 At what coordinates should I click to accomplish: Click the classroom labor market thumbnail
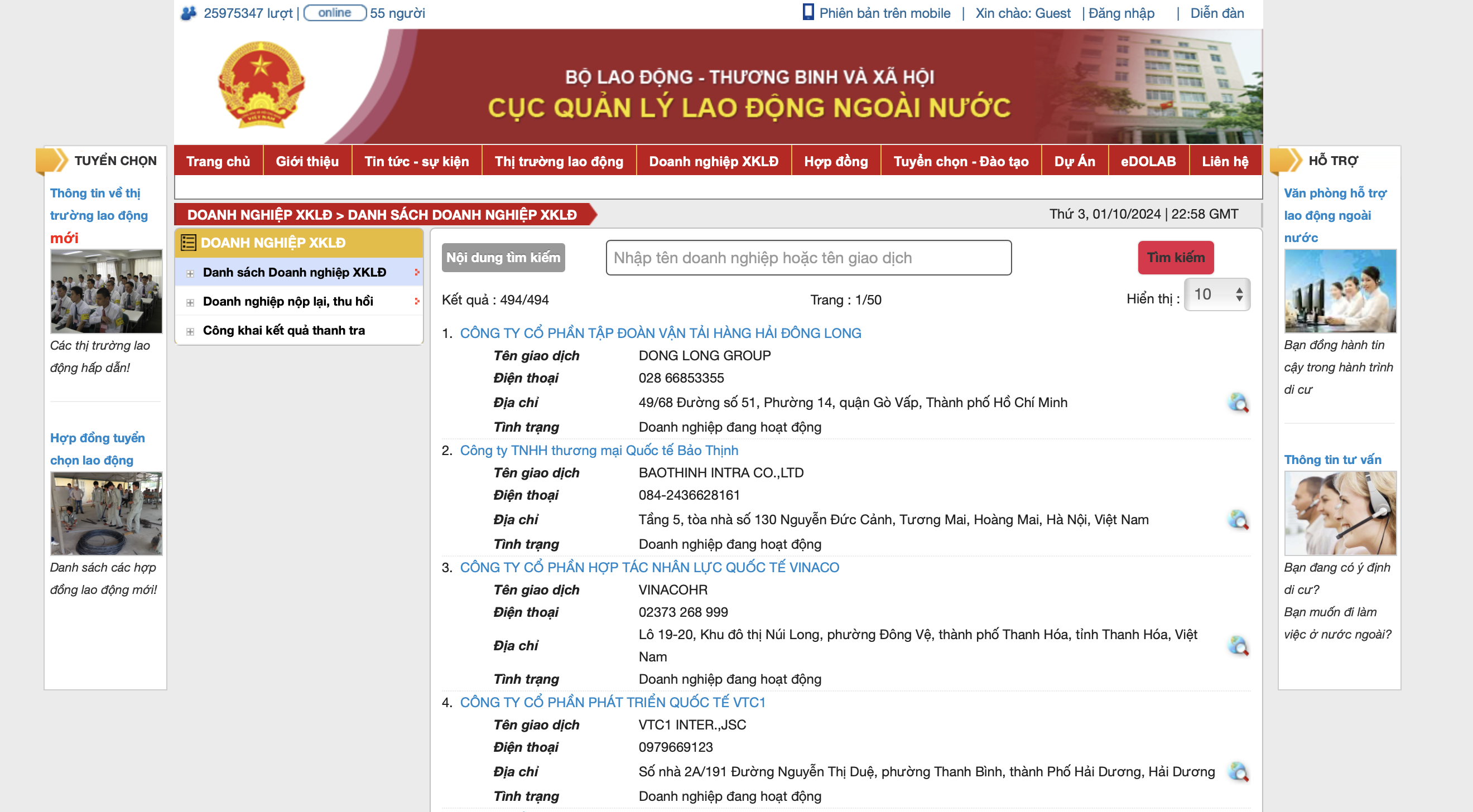(107, 292)
